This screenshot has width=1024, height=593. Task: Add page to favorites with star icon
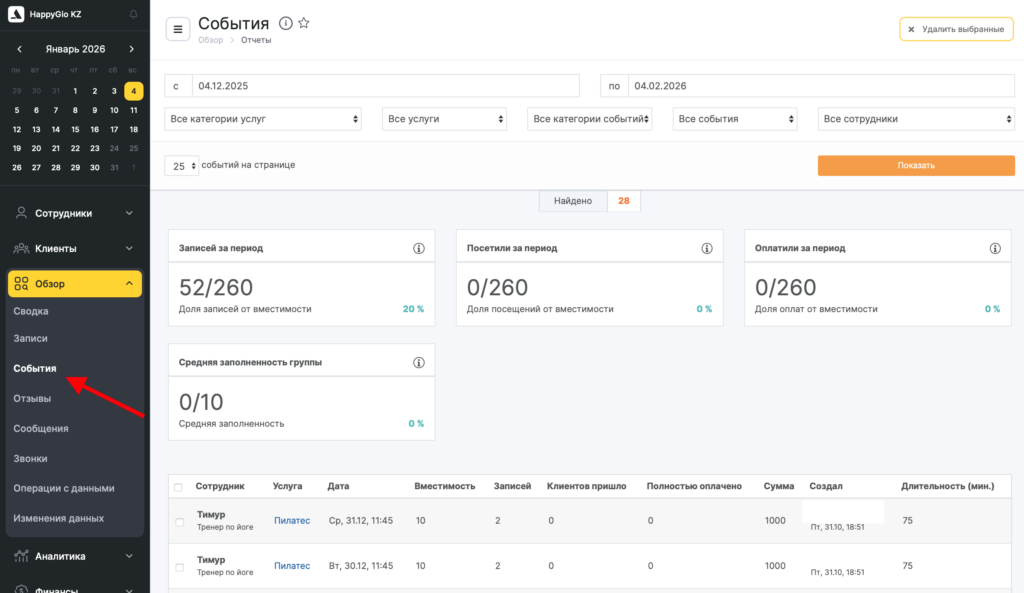coord(304,24)
